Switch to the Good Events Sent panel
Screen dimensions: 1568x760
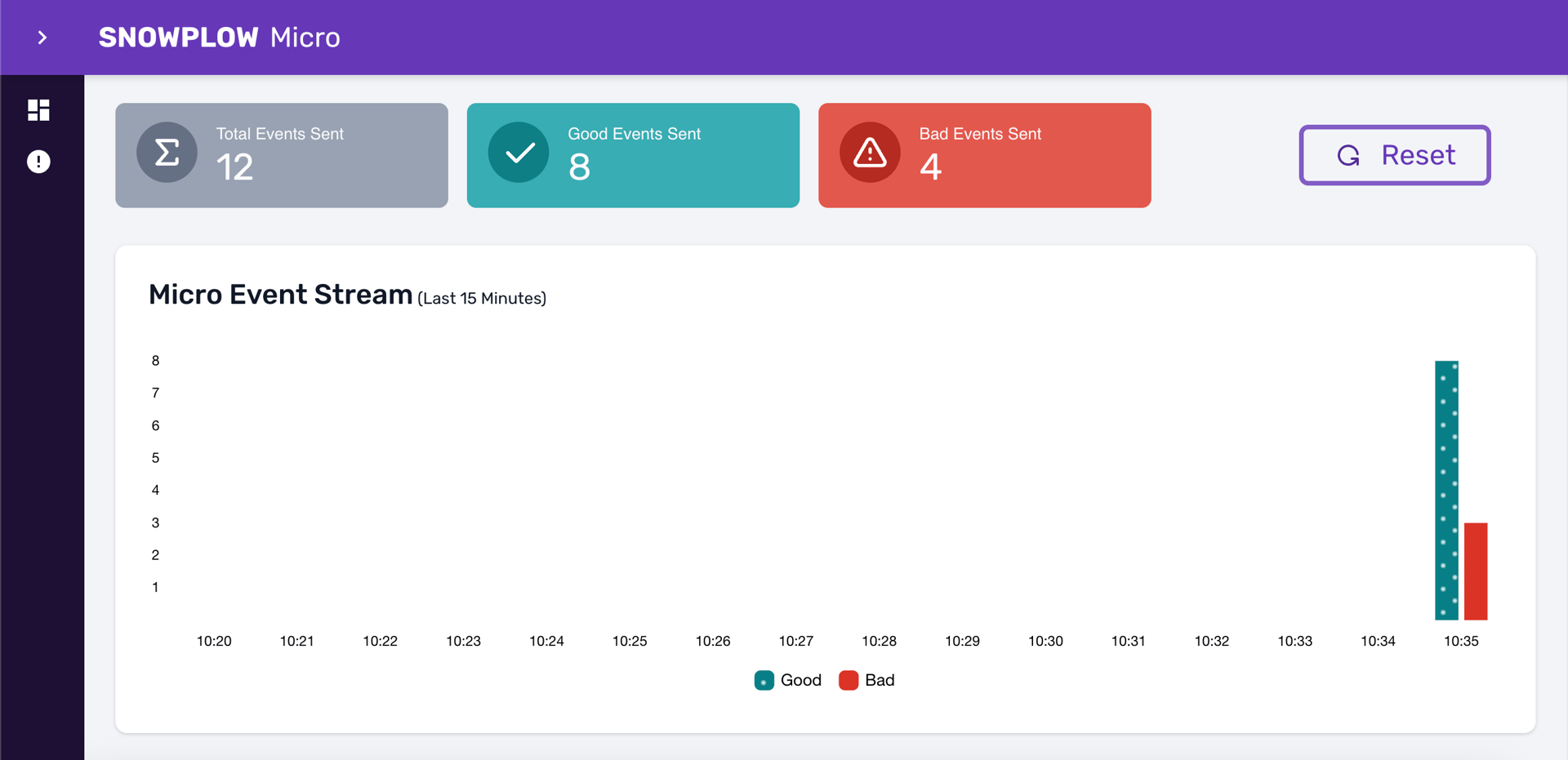click(633, 155)
